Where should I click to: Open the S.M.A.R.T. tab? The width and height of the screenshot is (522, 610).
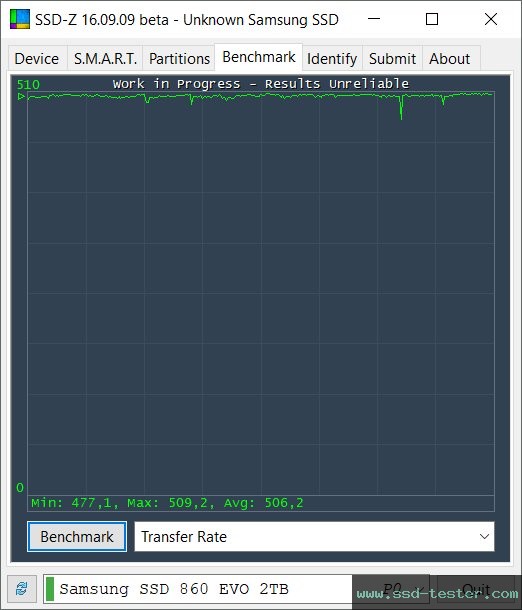click(105, 59)
